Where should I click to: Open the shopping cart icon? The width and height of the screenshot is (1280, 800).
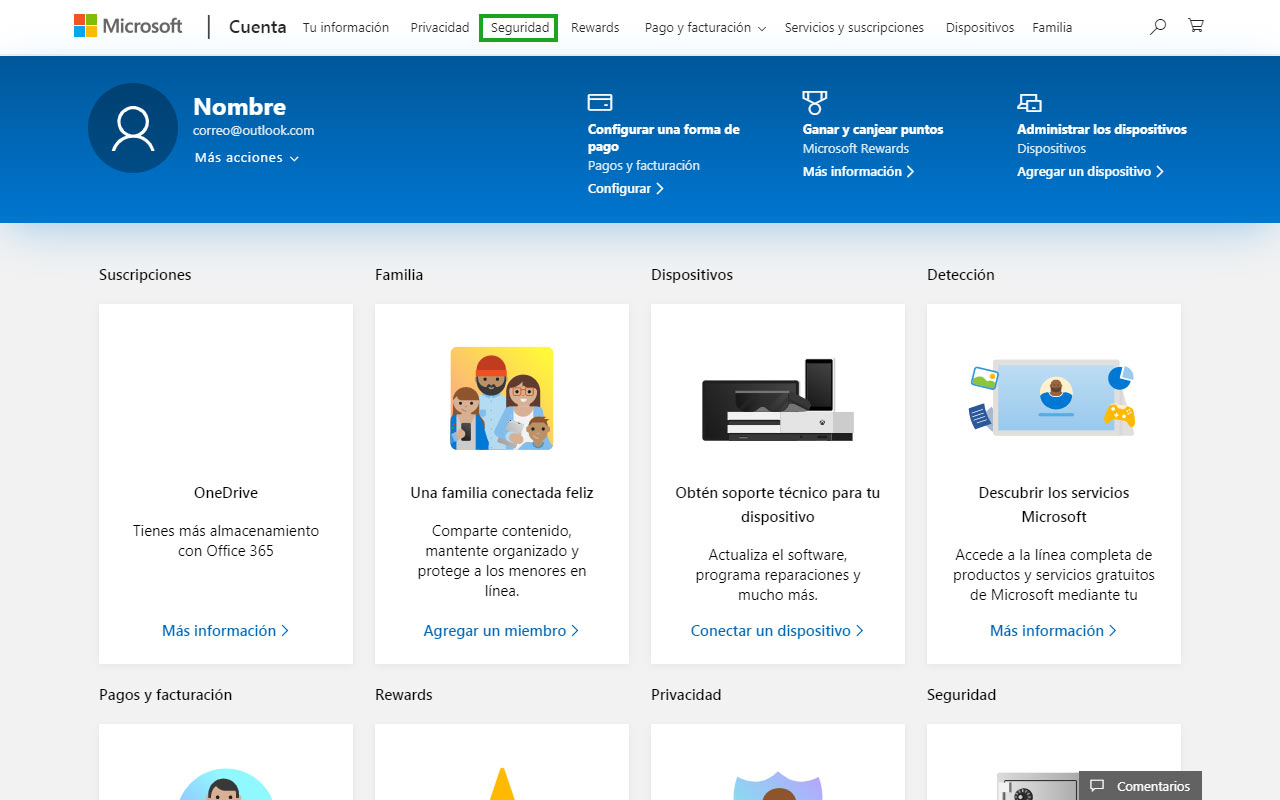(1196, 26)
